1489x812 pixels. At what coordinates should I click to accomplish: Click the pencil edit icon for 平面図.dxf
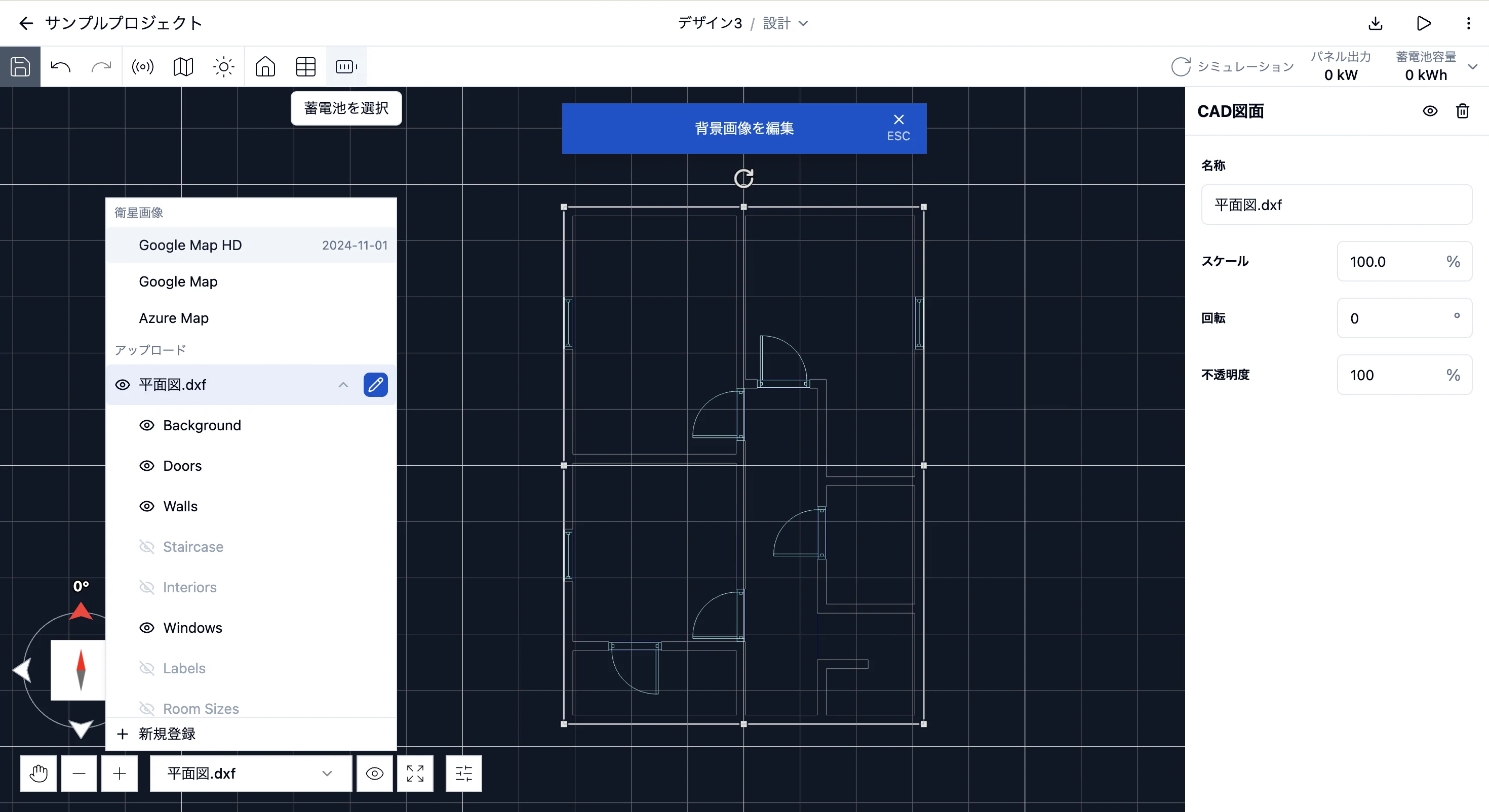(376, 385)
